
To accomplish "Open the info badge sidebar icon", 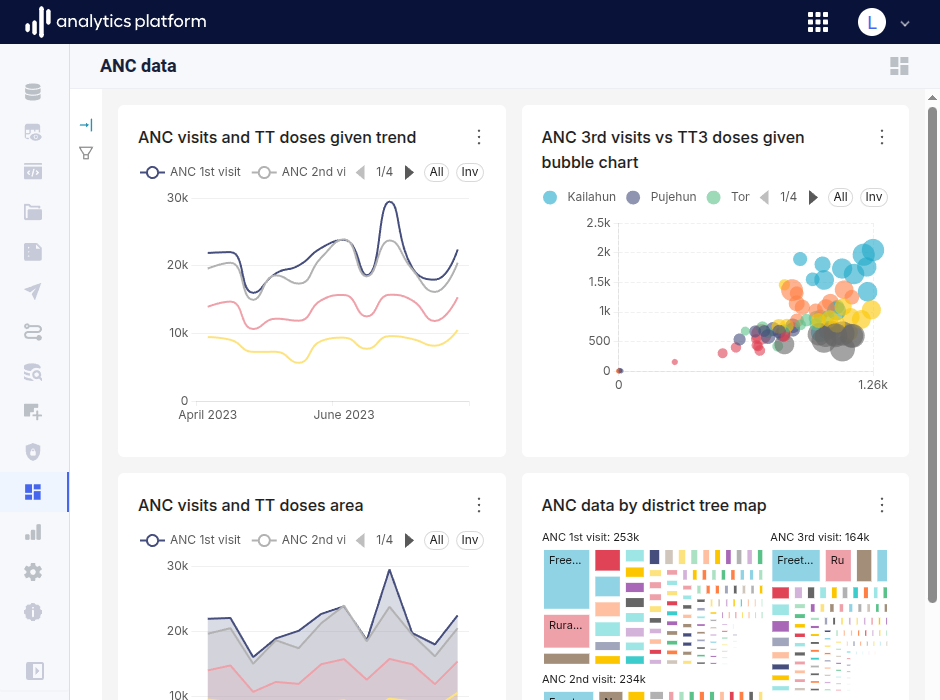I will point(33,612).
